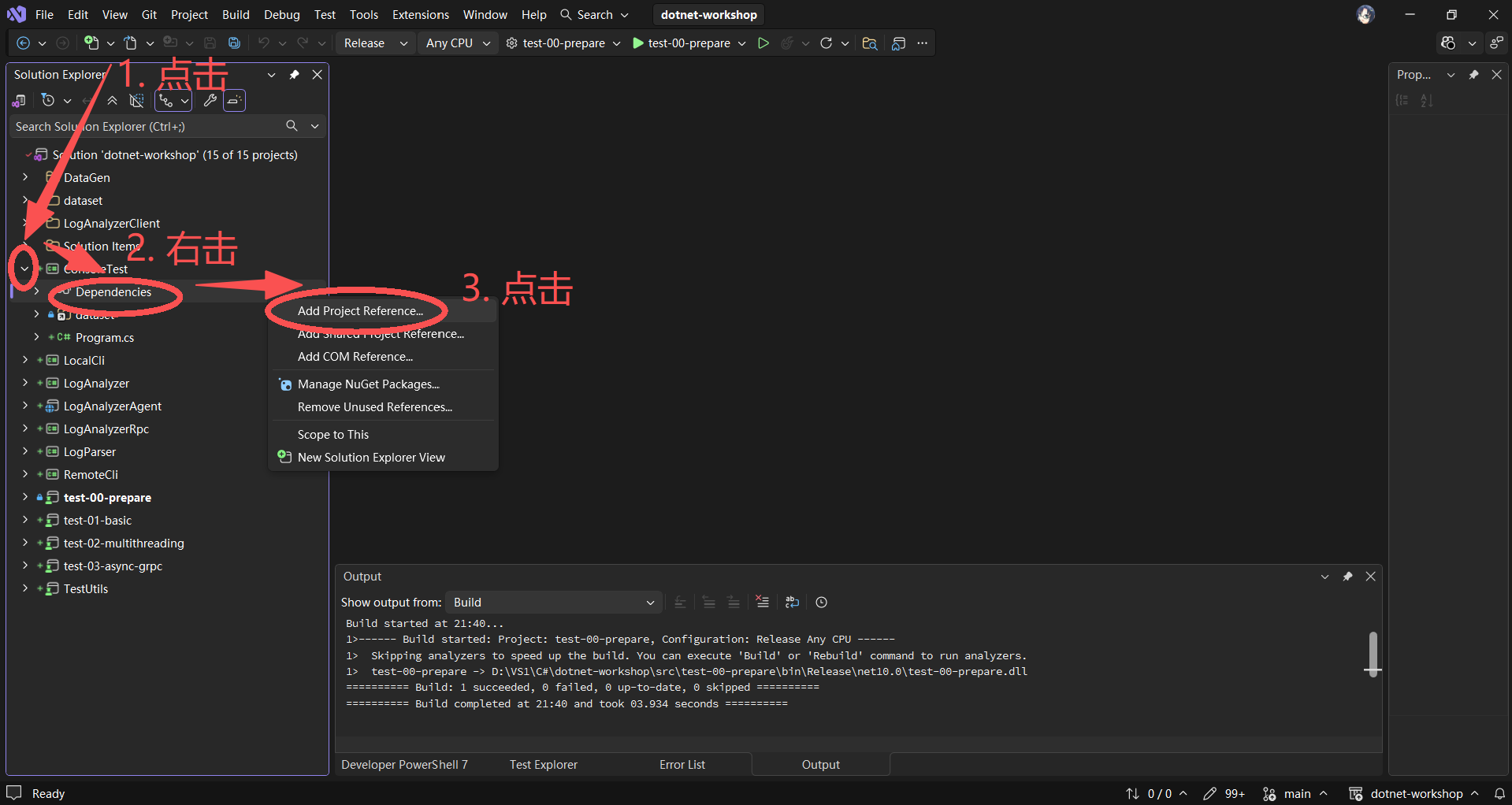The width and height of the screenshot is (1512, 805).
Task: Expand the LocalCli project node
Action: 25,360
